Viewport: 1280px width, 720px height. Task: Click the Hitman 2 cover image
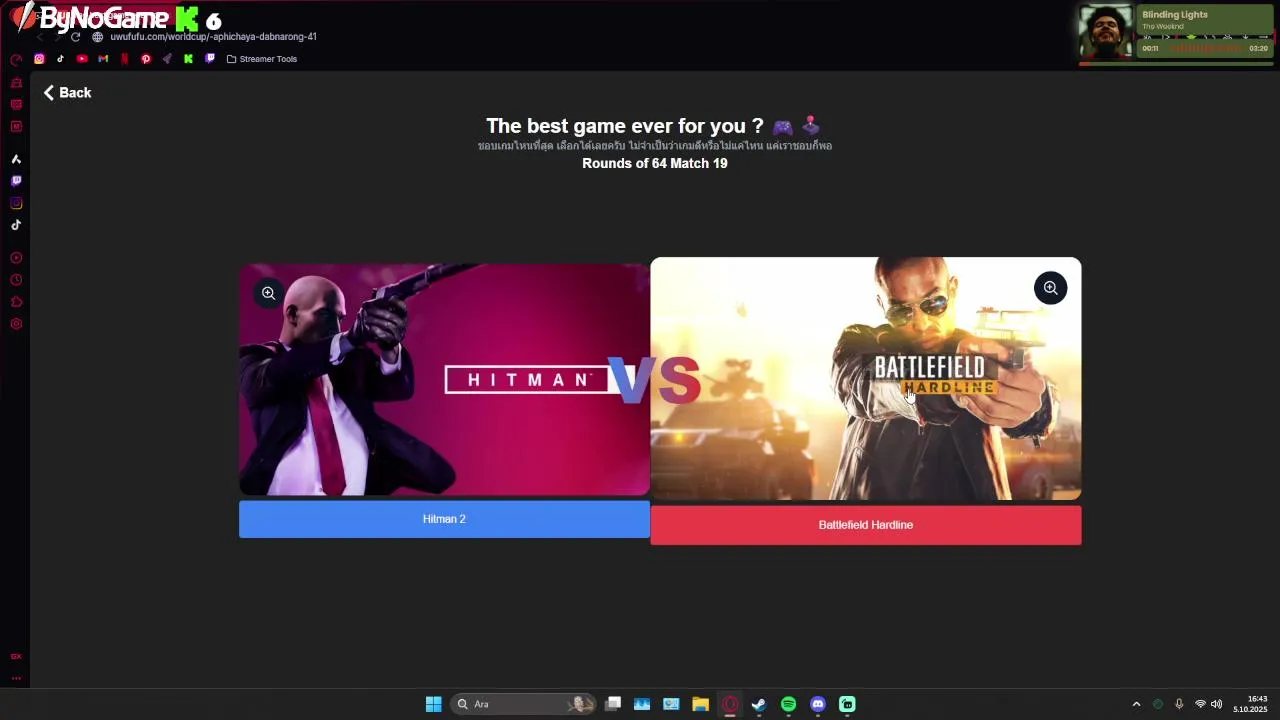444,380
